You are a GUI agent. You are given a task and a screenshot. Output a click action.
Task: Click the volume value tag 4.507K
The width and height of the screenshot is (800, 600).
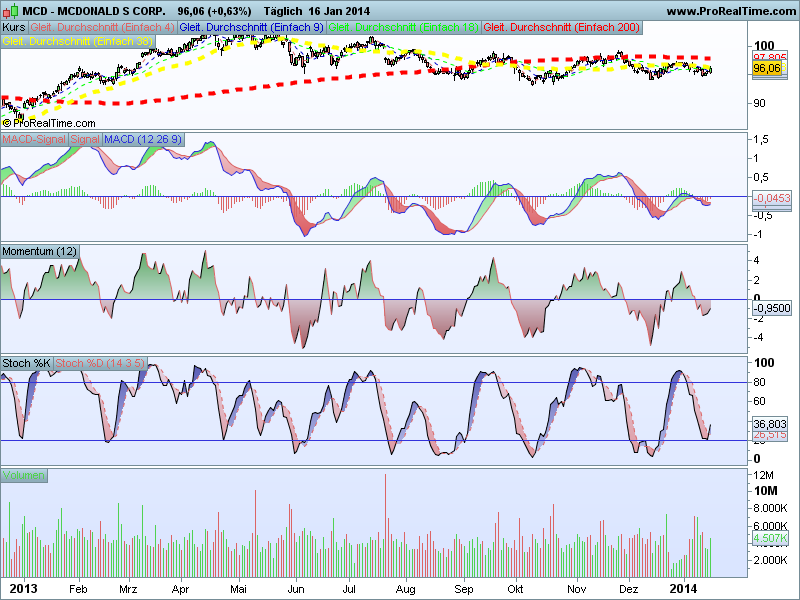coord(770,538)
